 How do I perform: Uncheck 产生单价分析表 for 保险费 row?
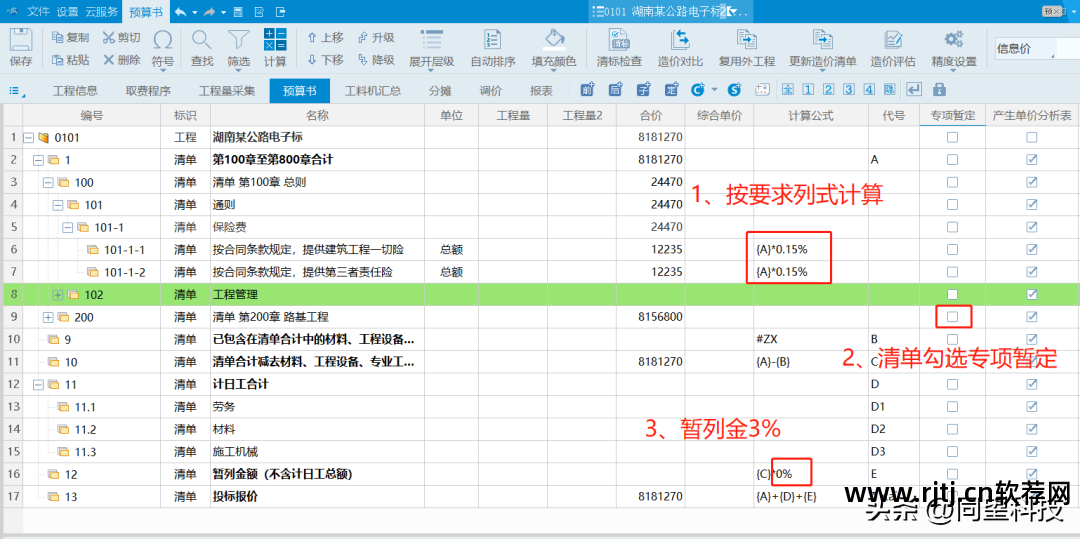[1031, 227]
